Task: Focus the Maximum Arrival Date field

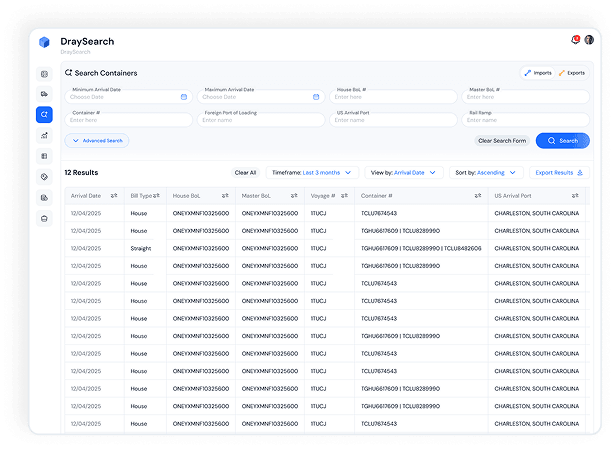Action: coord(261,97)
